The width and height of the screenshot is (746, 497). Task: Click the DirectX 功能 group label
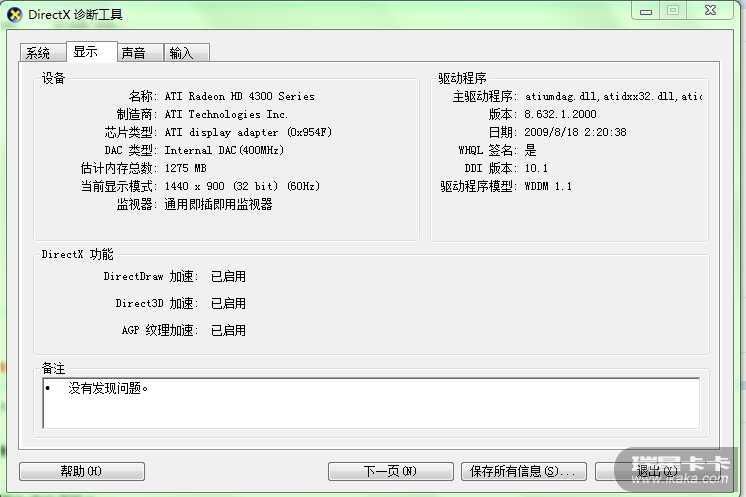pos(78,254)
